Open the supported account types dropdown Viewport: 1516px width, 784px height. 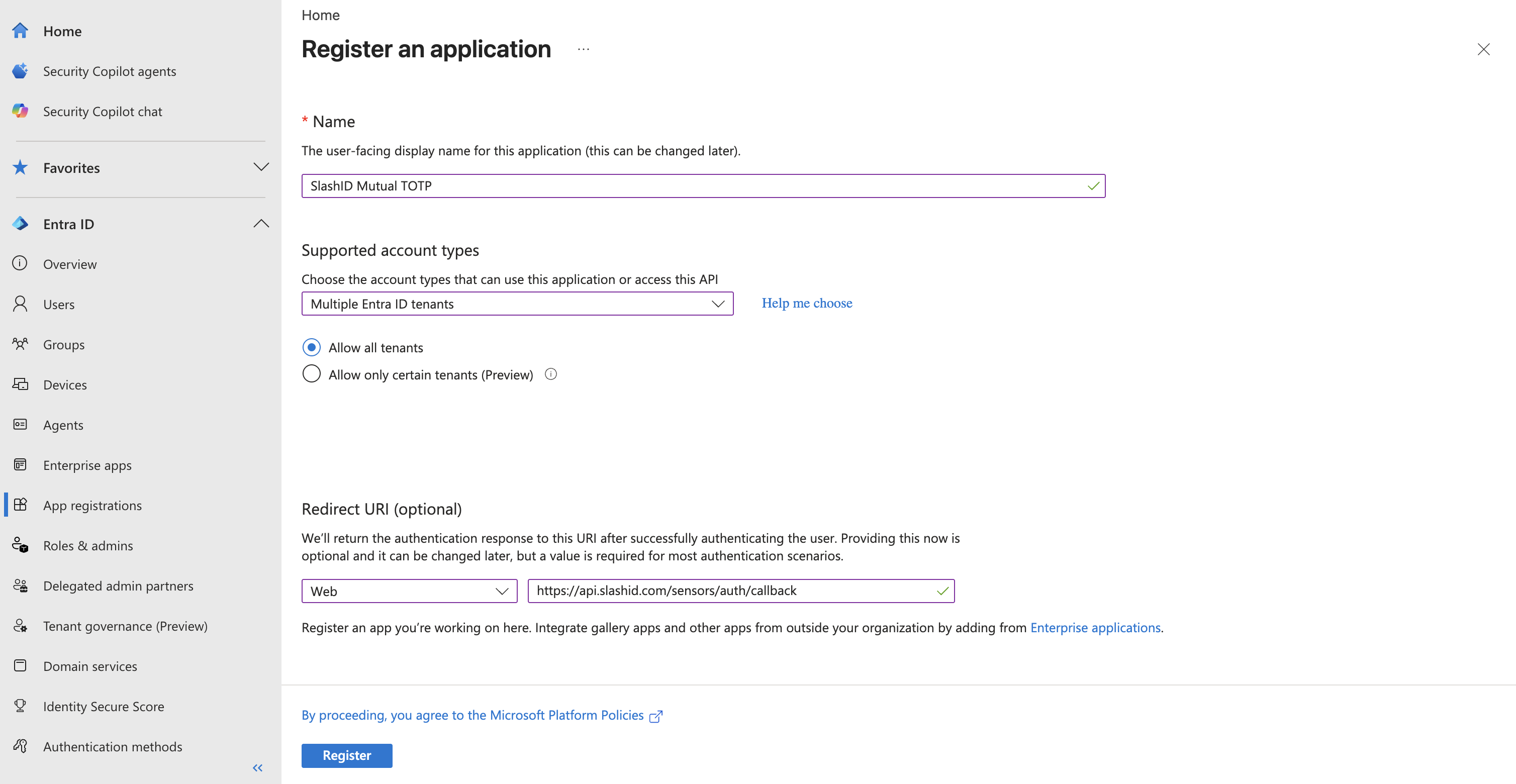coord(517,304)
